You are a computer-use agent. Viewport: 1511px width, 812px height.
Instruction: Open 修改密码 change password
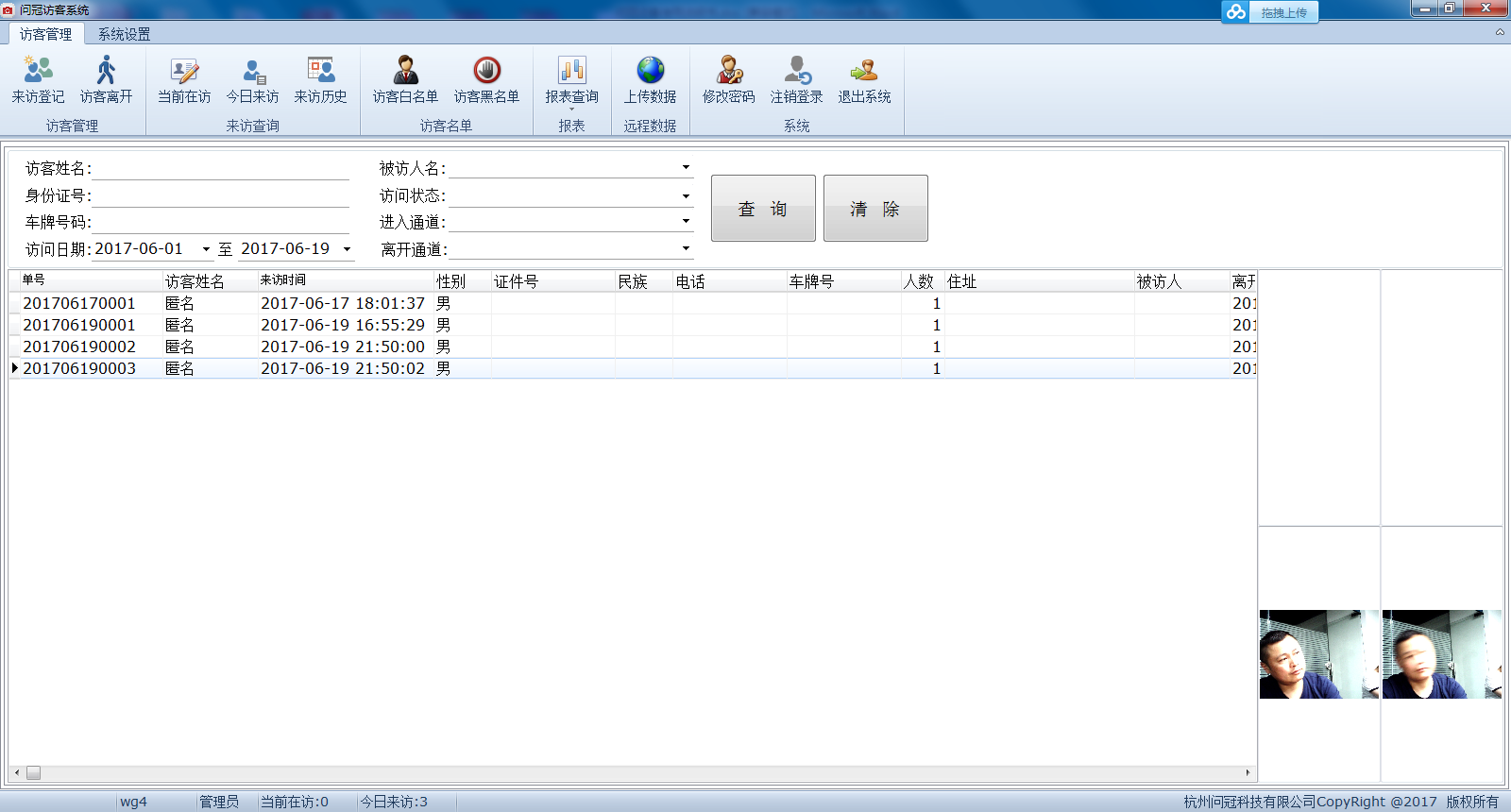[x=728, y=79]
